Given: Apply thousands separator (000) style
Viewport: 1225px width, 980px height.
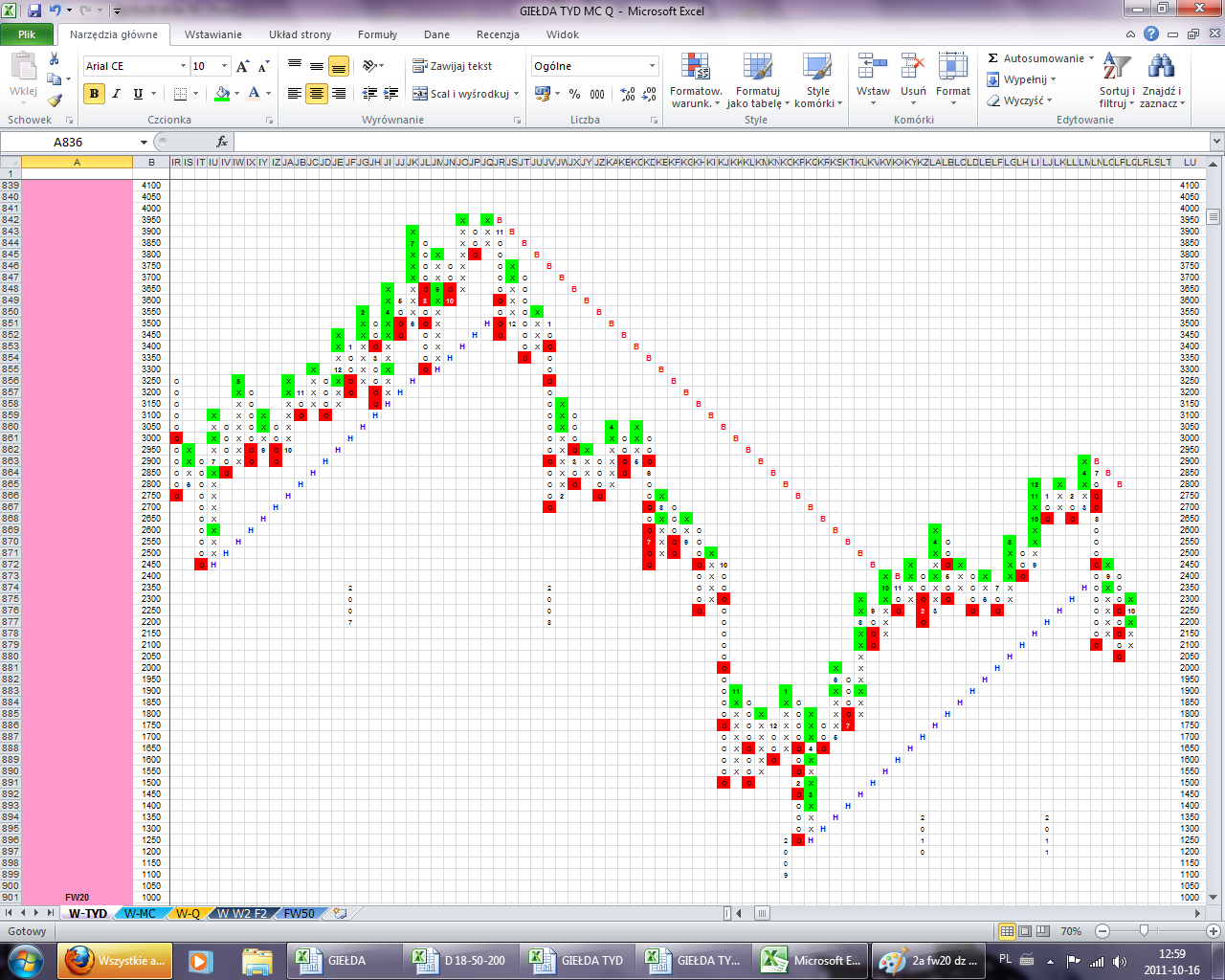Looking at the screenshot, I should (x=597, y=94).
